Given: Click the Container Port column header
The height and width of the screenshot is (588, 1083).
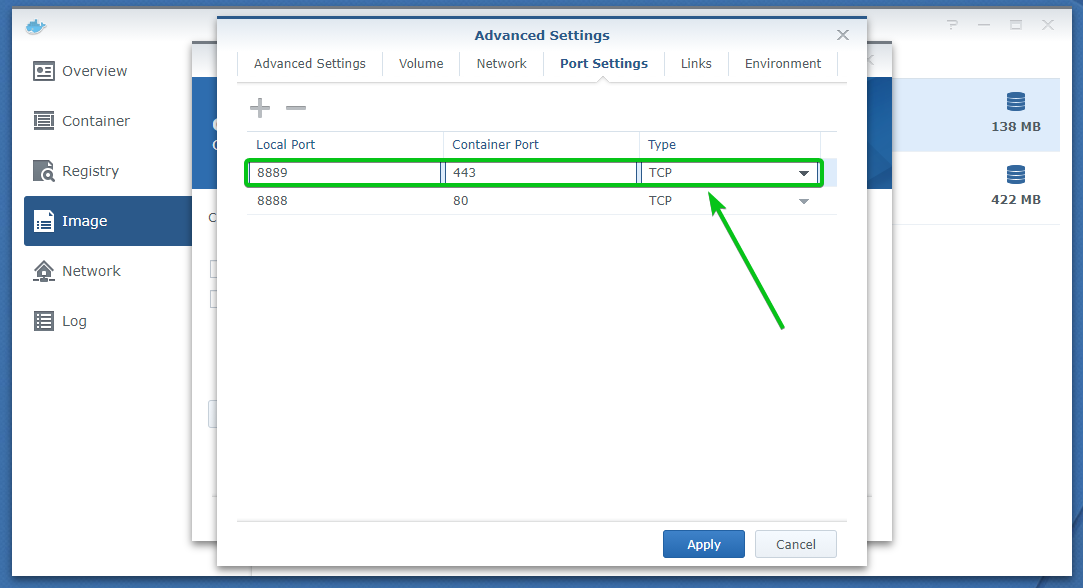Looking at the screenshot, I should pyautogui.click(x=541, y=144).
